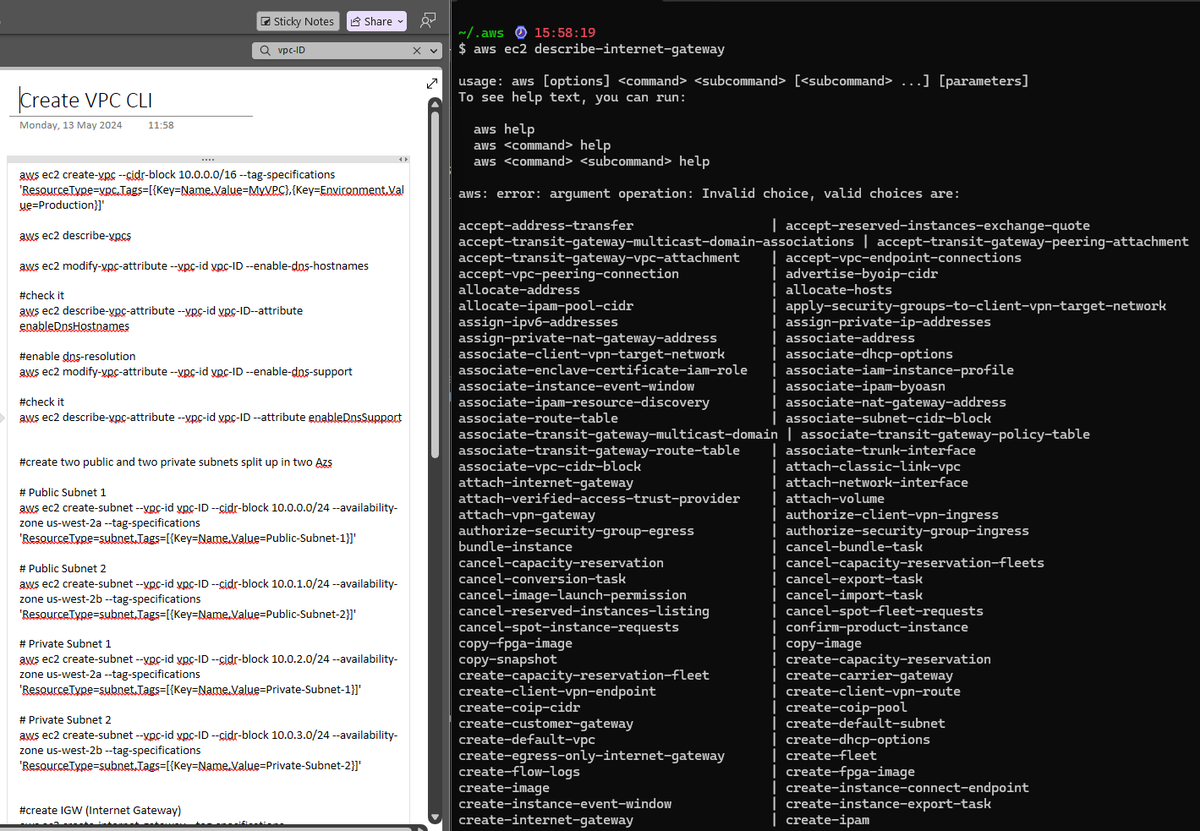Click the 'aws <command> <subcommand> help' terminal line

[592, 161]
